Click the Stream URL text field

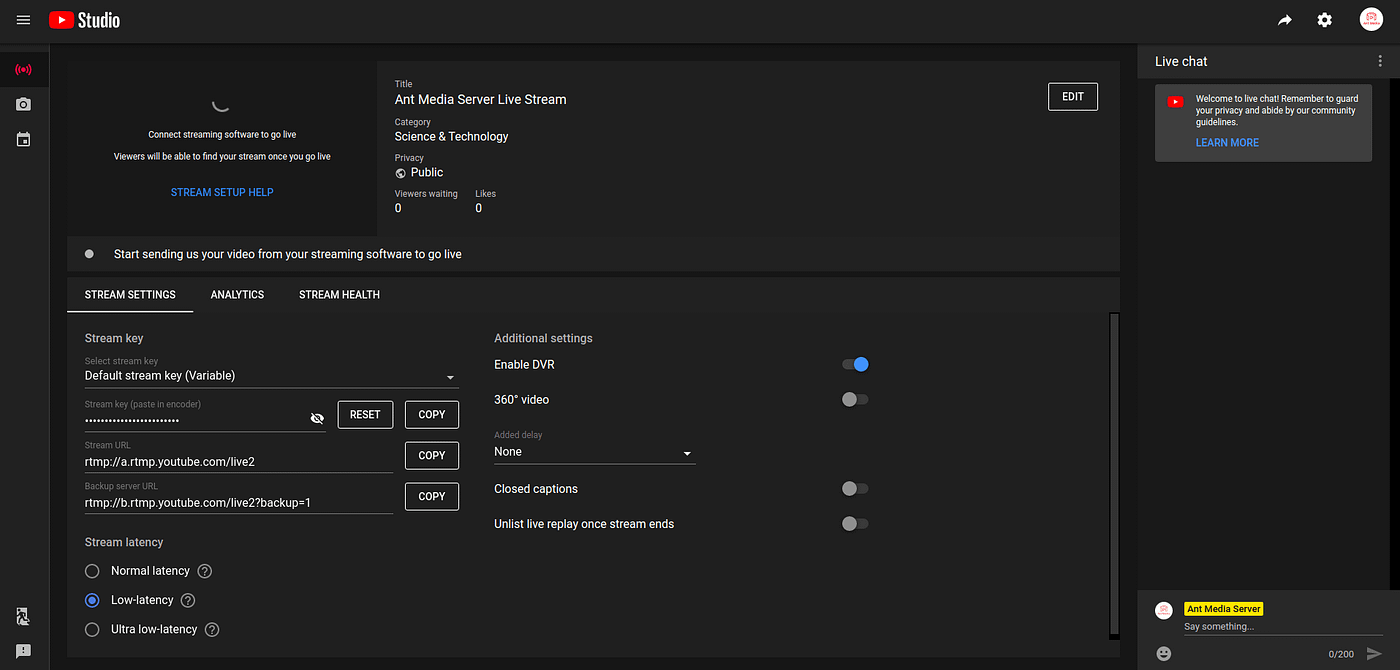click(238, 462)
